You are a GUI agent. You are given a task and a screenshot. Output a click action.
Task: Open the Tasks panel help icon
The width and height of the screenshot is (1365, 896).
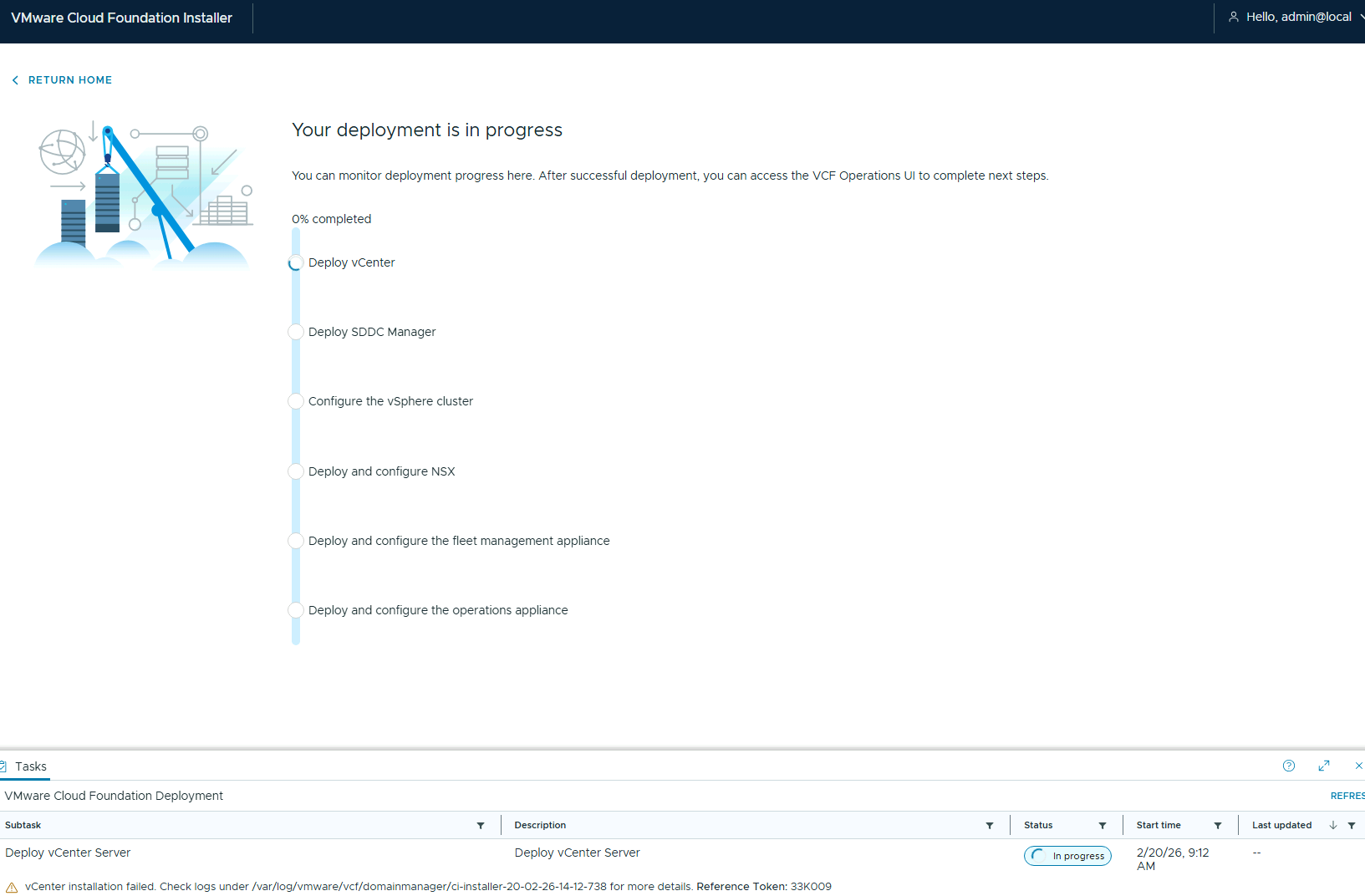tap(1289, 766)
